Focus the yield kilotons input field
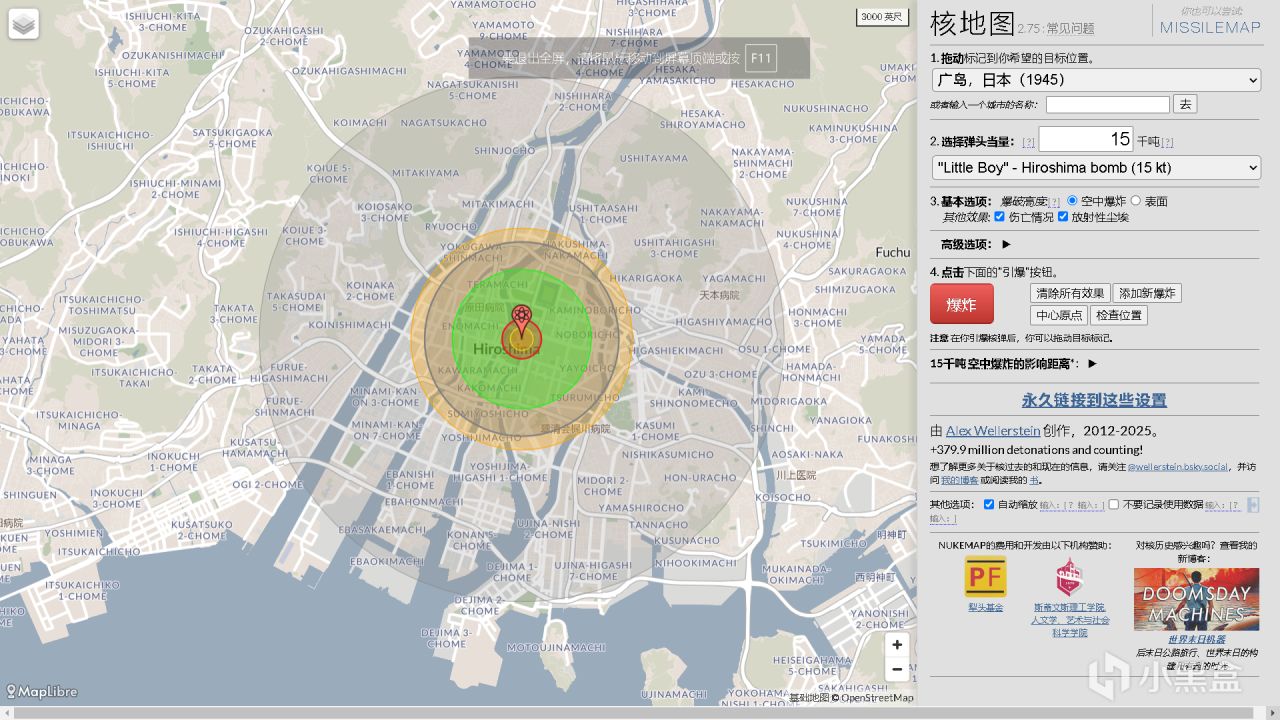The height and width of the screenshot is (720, 1280). pos(1086,139)
